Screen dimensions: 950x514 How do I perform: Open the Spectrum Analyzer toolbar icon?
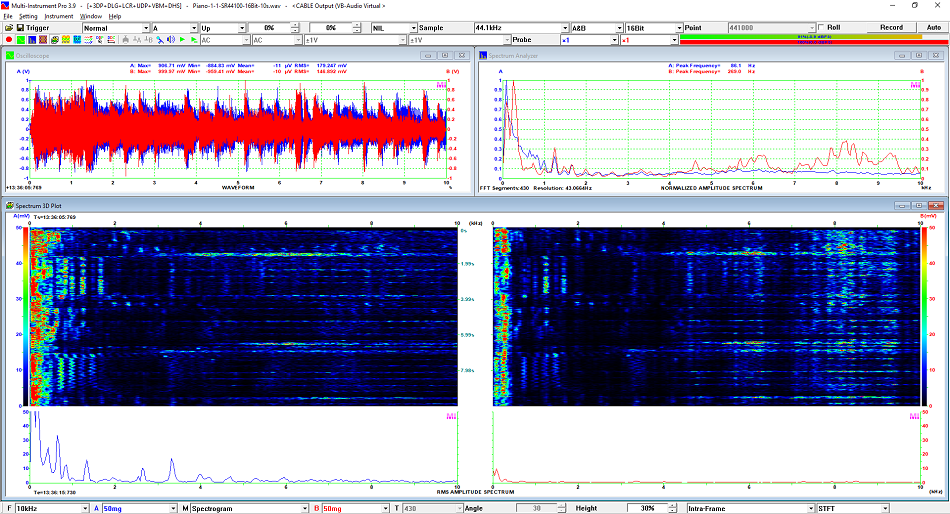point(31,40)
